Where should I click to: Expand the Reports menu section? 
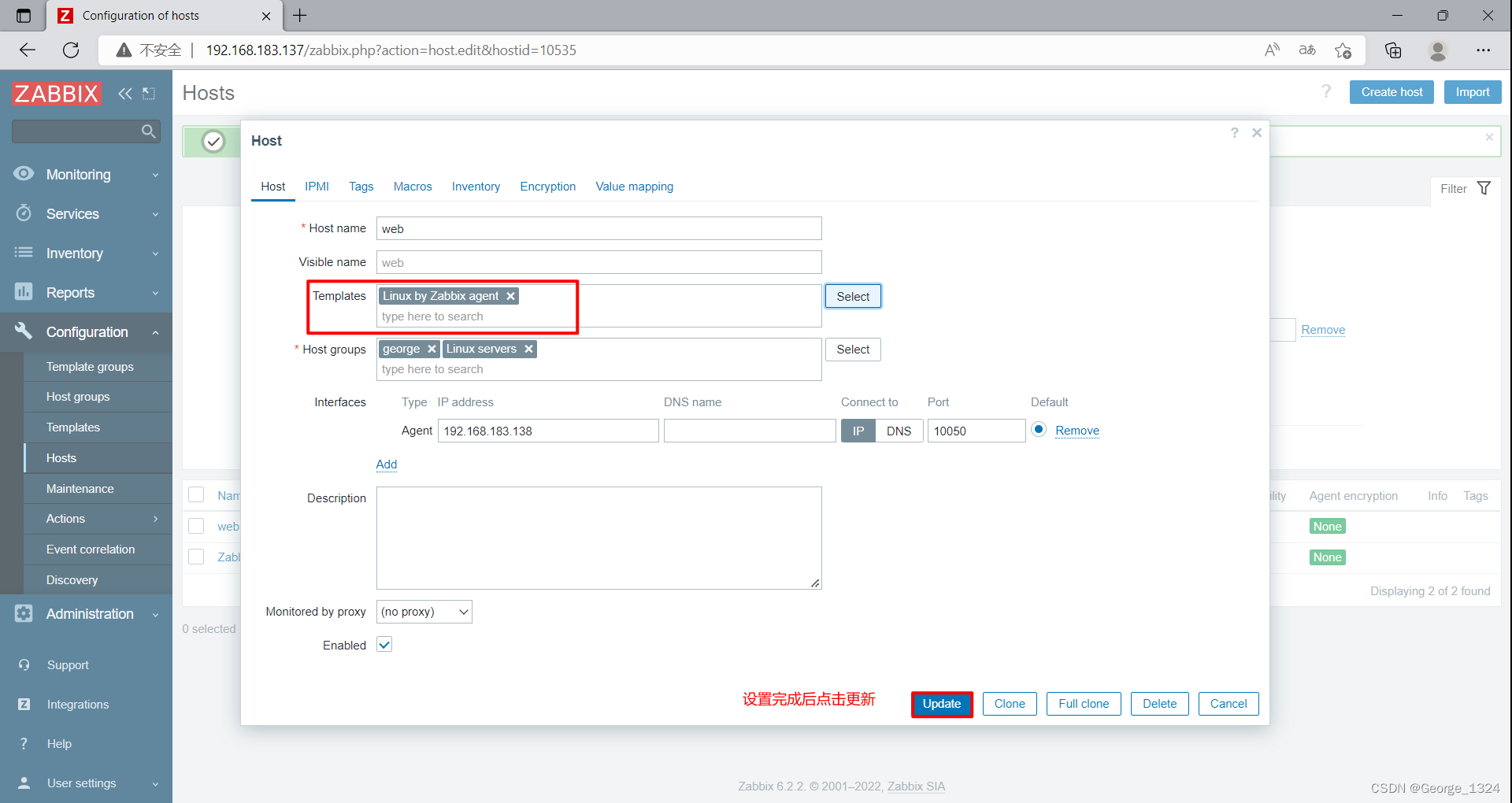pos(155,293)
